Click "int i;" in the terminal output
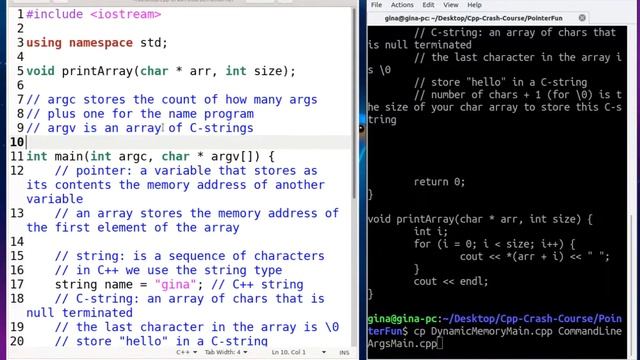The image size is (640, 360). tap(431, 231)
